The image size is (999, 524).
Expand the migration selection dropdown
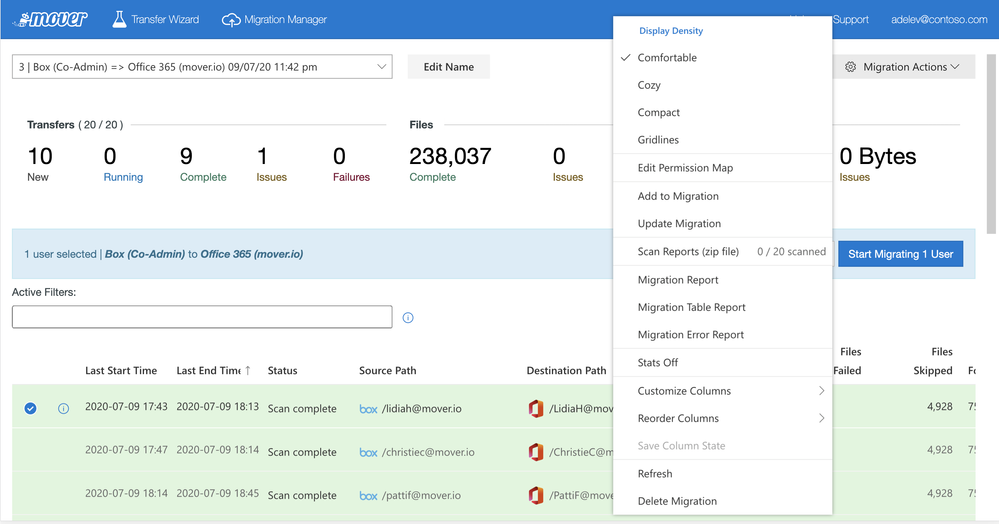(x=382, y=67)
